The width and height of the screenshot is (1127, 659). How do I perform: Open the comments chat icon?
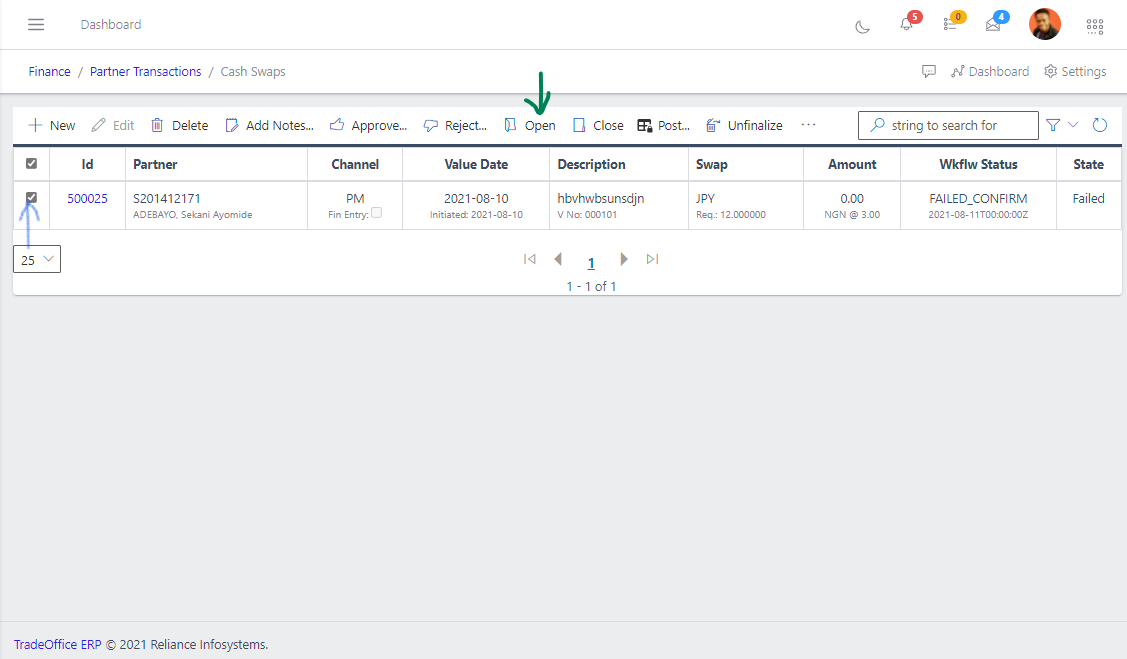tap(929, 72)
